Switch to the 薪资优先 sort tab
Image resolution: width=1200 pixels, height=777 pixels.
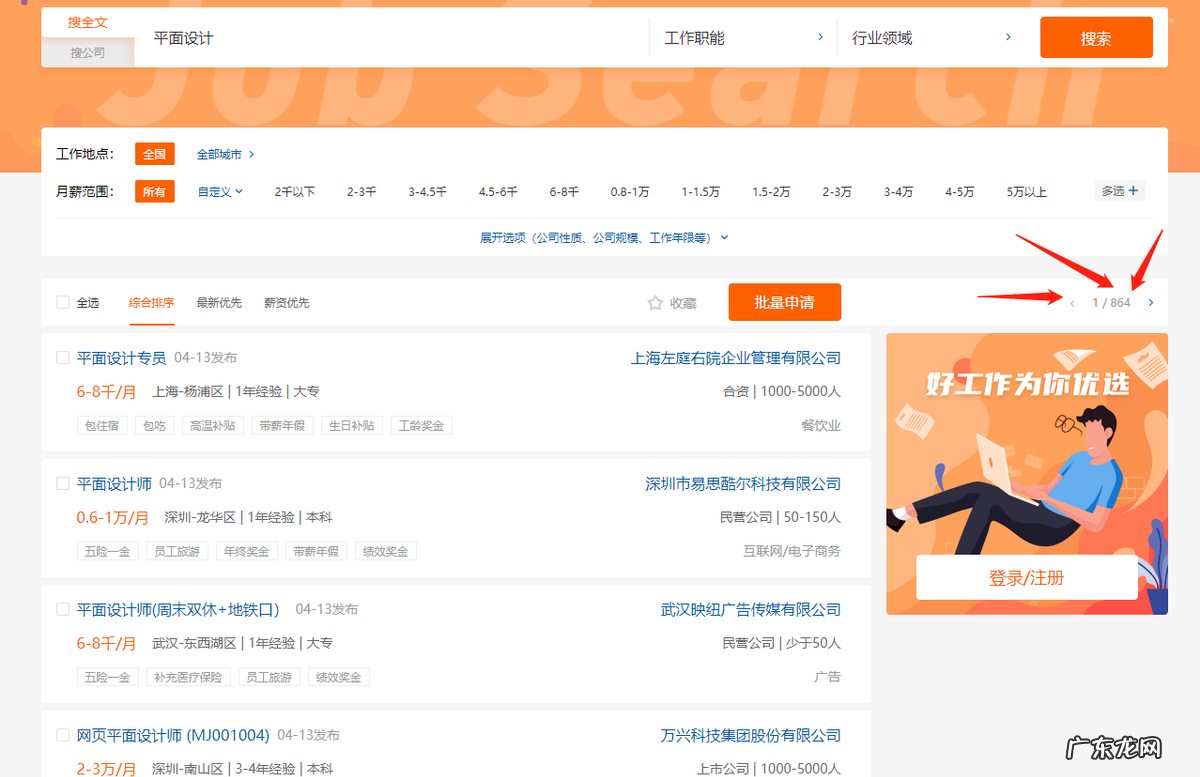(x=285, y=302)
